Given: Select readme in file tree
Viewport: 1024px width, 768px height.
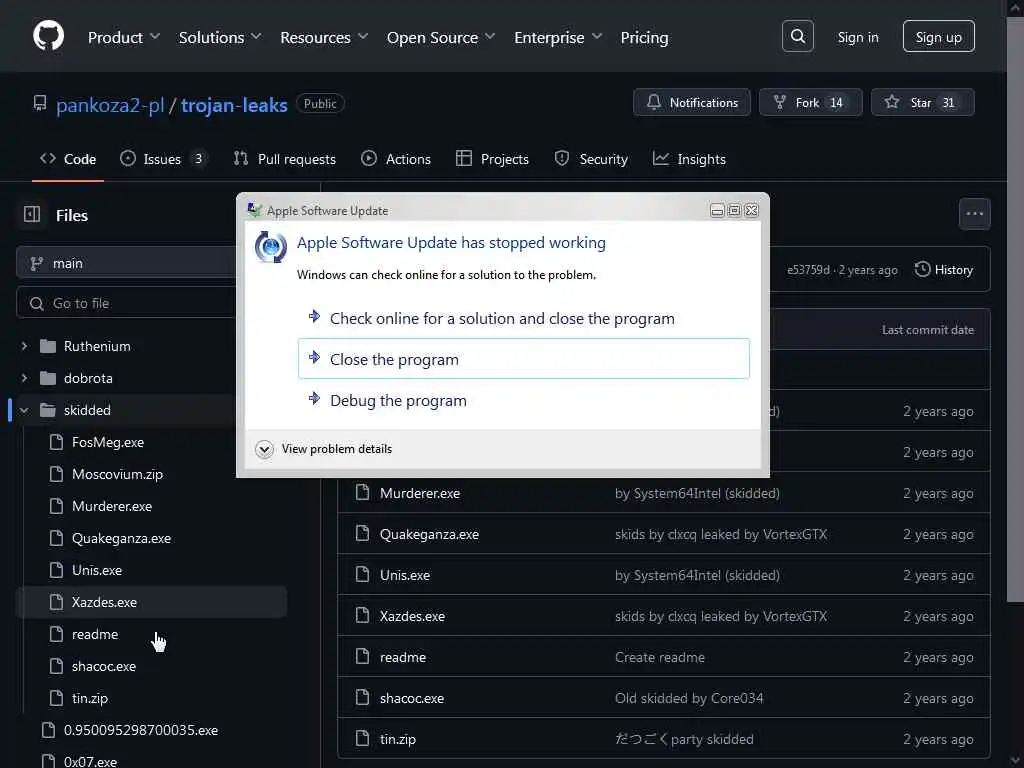Looking at the screenshot, I should point(95,634).
